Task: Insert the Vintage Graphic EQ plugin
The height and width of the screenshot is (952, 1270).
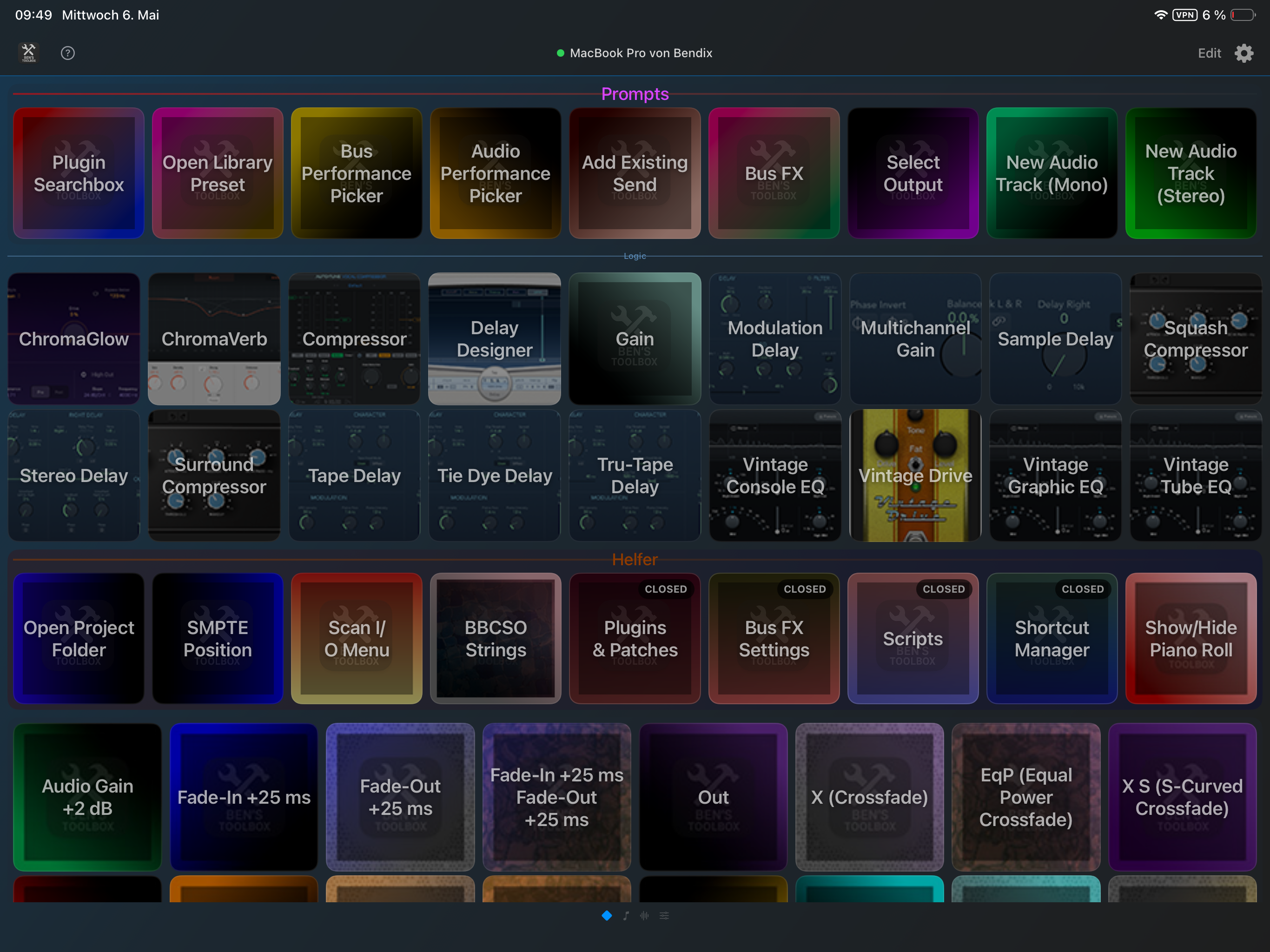Action: (x=1055, y=476)
